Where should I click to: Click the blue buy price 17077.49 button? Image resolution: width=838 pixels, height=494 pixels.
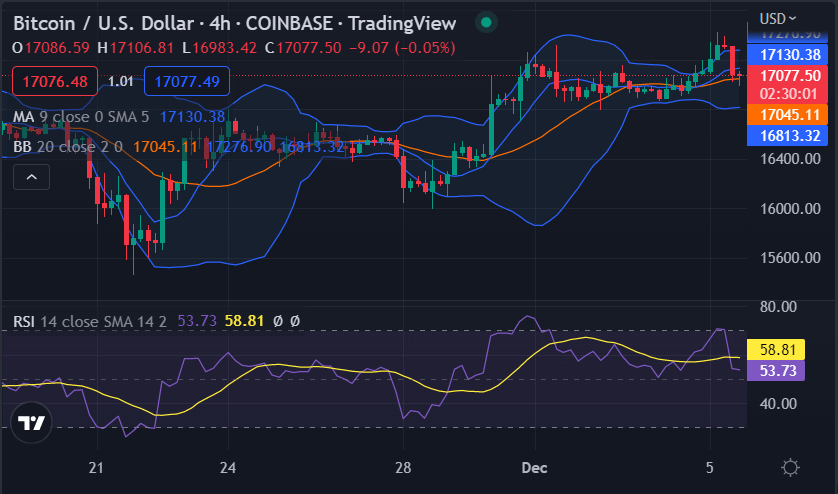[187, 81]
